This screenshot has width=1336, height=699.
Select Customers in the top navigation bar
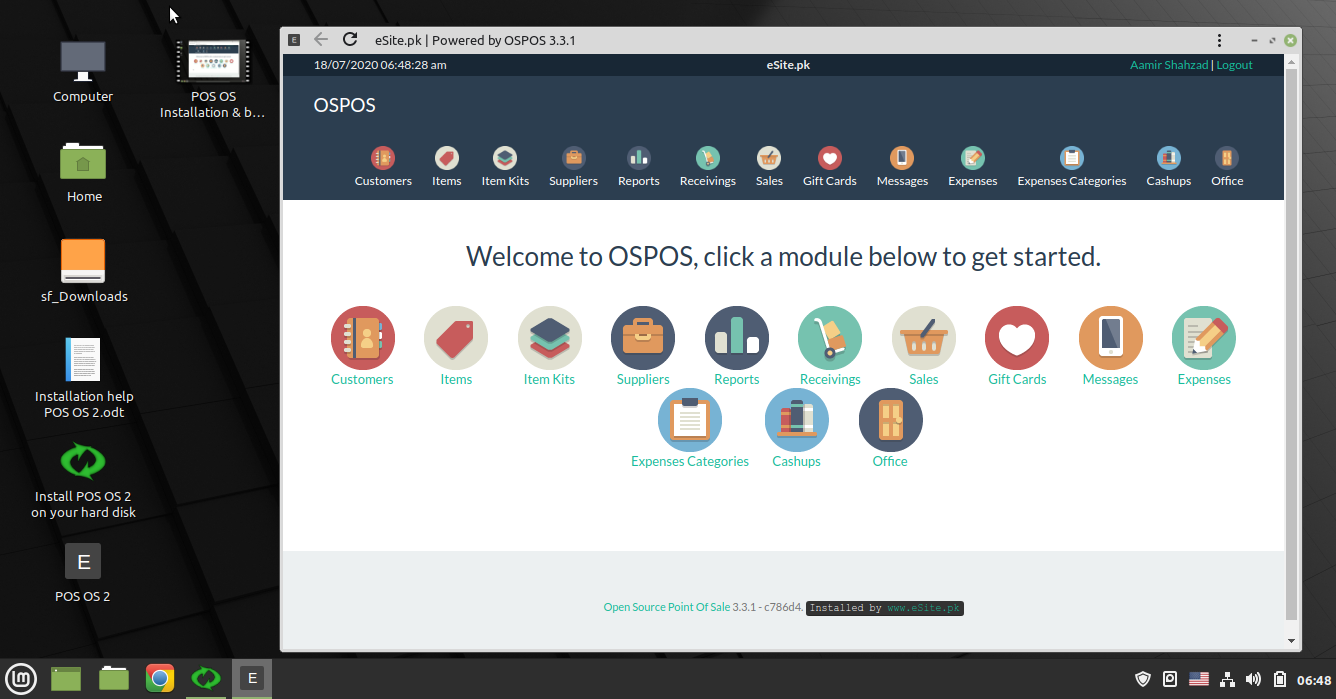click(383, 165)
